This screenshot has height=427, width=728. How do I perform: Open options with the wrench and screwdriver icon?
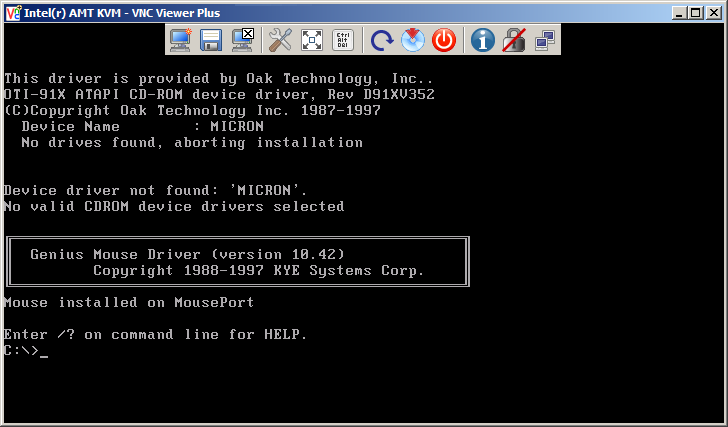[x=280, y=40]
